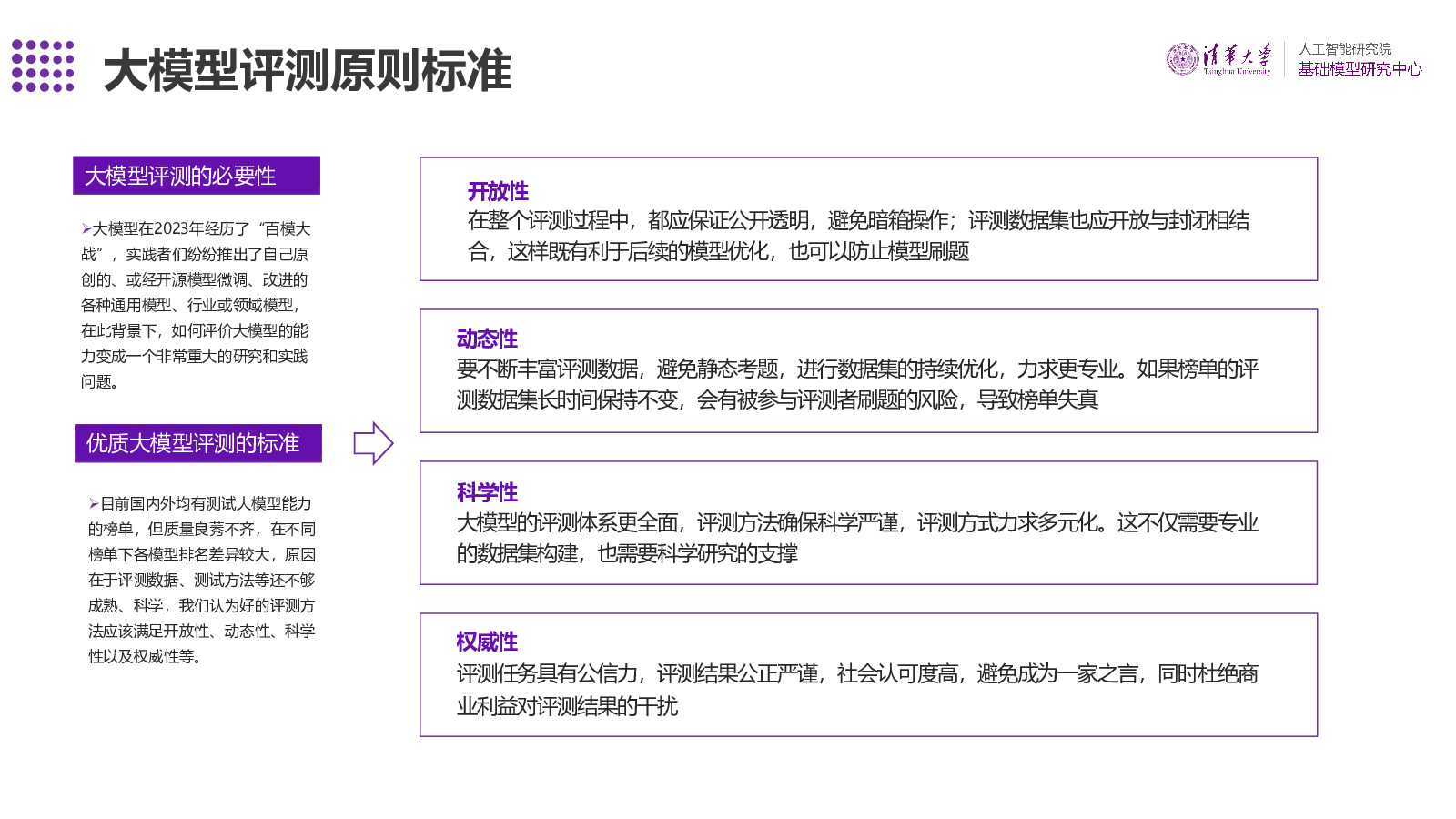Click the description text starting 评测任务具有公信力
The width and height of the screenshot is (1456, 819).
[857, 690]
